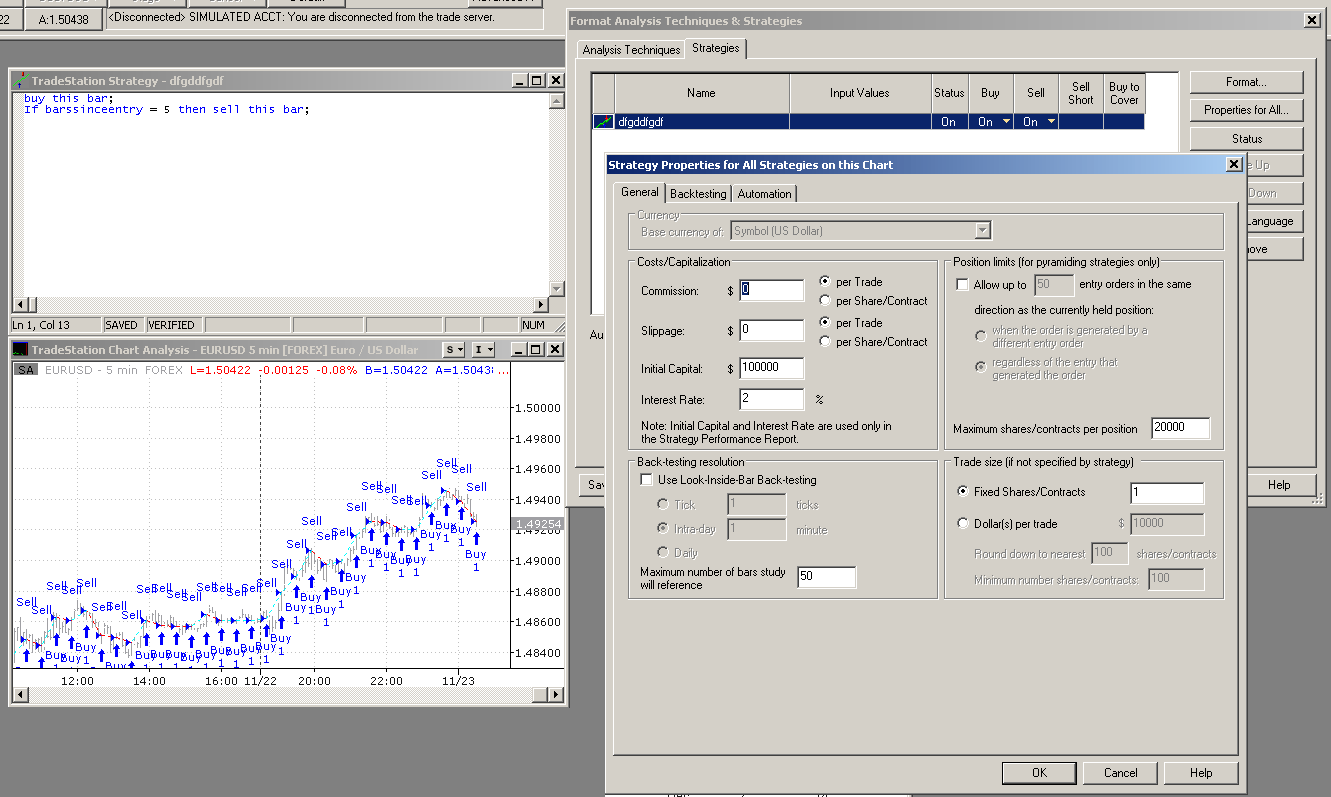The width and height of the screenshot is (1331, 797).
Task: Open the Automation tab
Action: pyautogui.click(x=764, y=194)
